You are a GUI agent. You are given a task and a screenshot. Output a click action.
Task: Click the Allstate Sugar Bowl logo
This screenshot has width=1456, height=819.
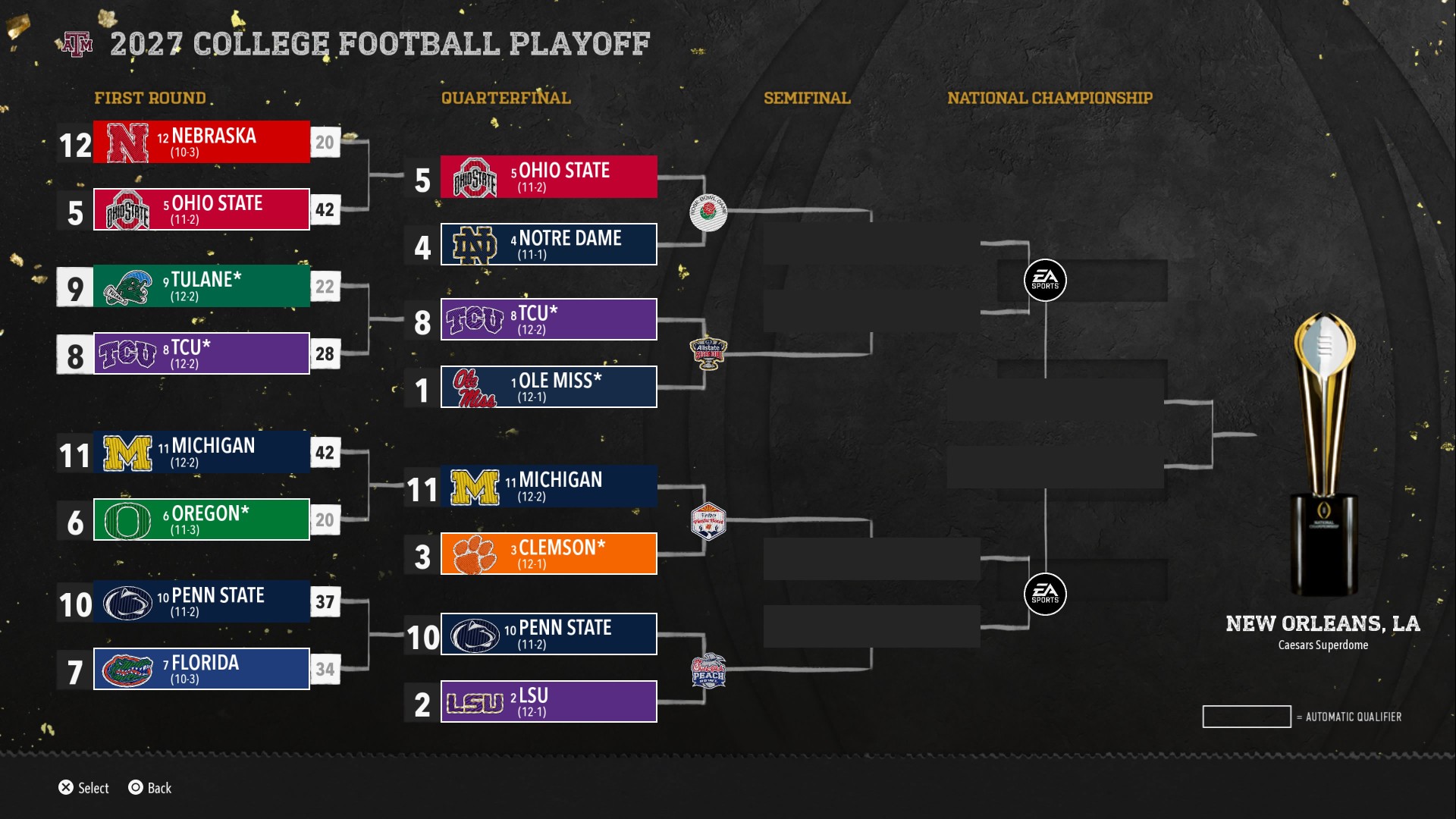point(708,353)
